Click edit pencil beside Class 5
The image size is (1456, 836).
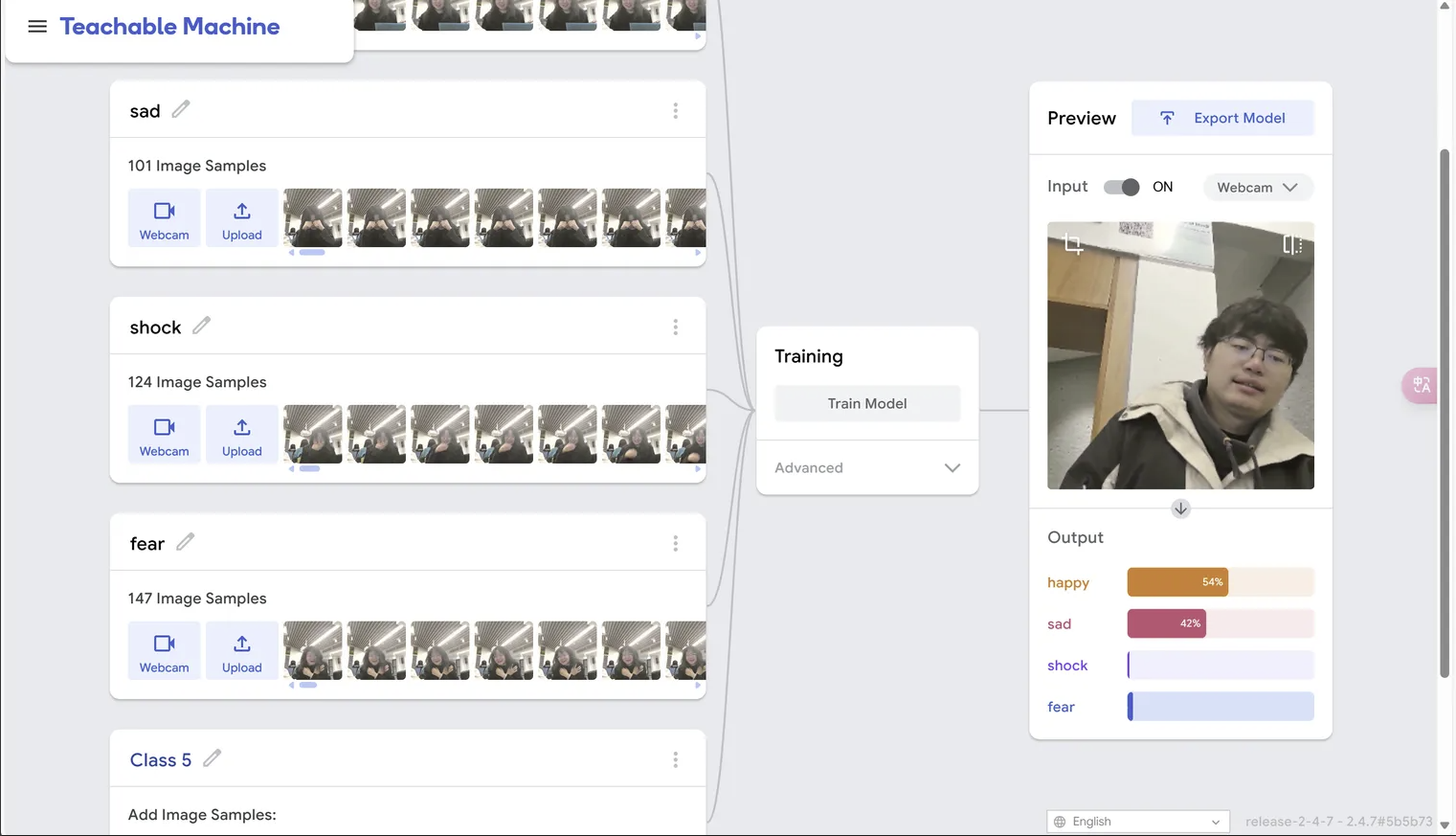coord(213,758)
